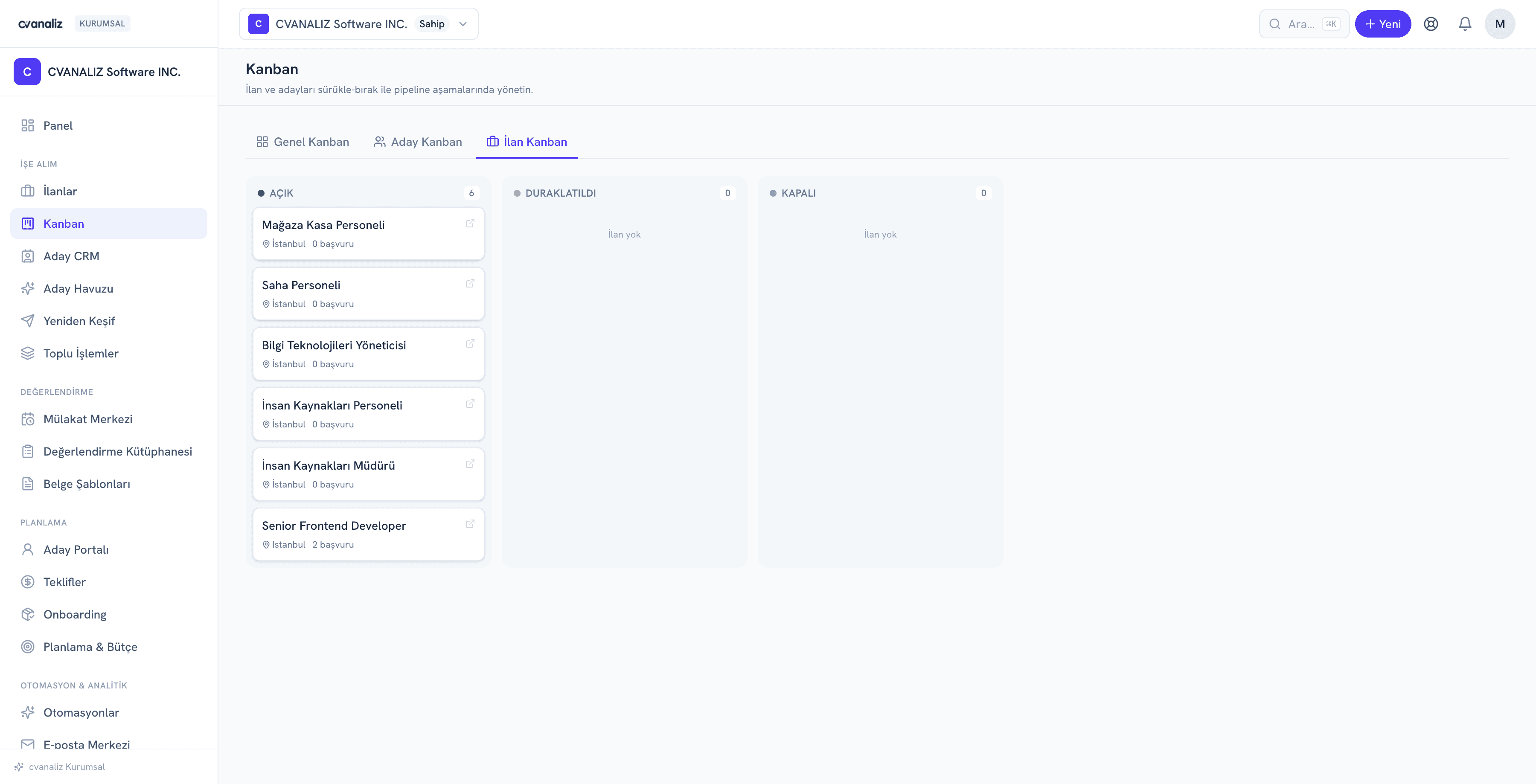
Task: Click the help lifebuoy icon in header
Action: point(1431,24)
